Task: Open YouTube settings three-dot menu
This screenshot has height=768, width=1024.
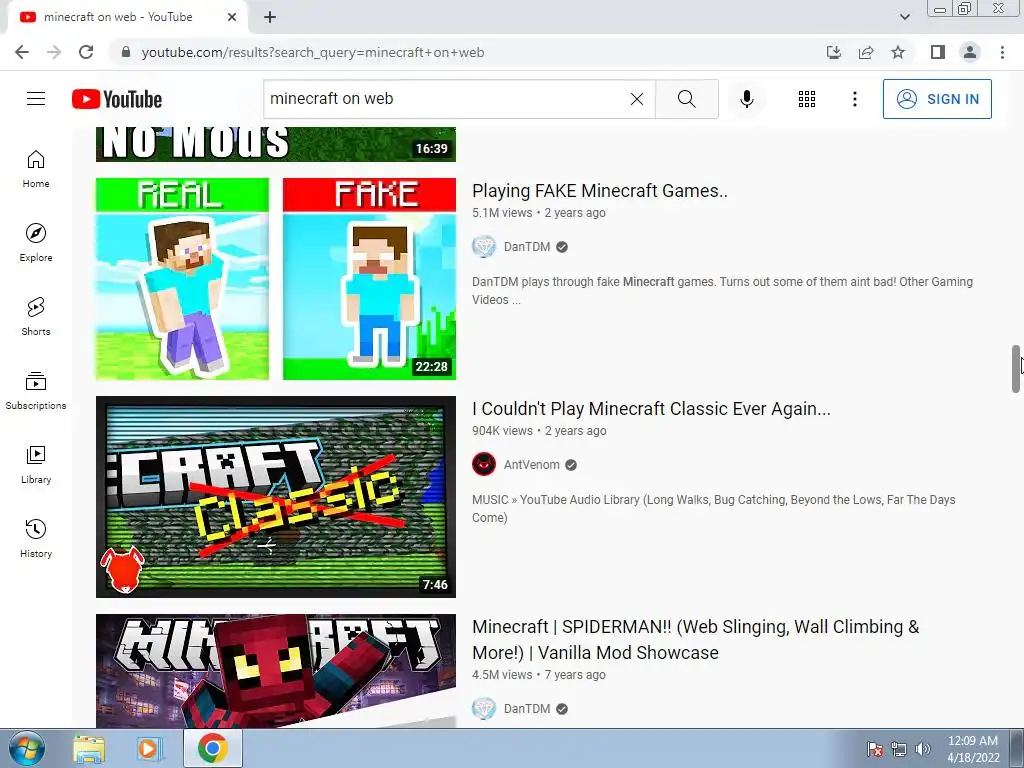Action: (854, 99)
